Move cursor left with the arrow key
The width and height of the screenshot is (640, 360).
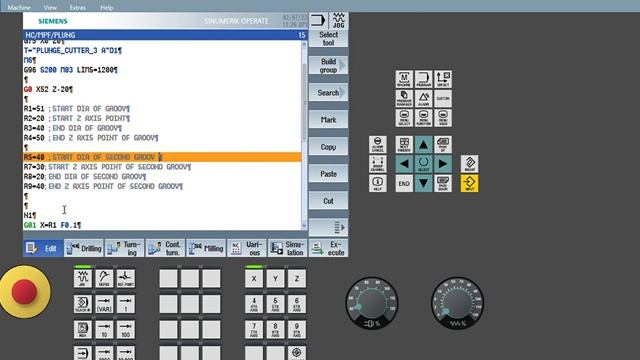[404, 164]
